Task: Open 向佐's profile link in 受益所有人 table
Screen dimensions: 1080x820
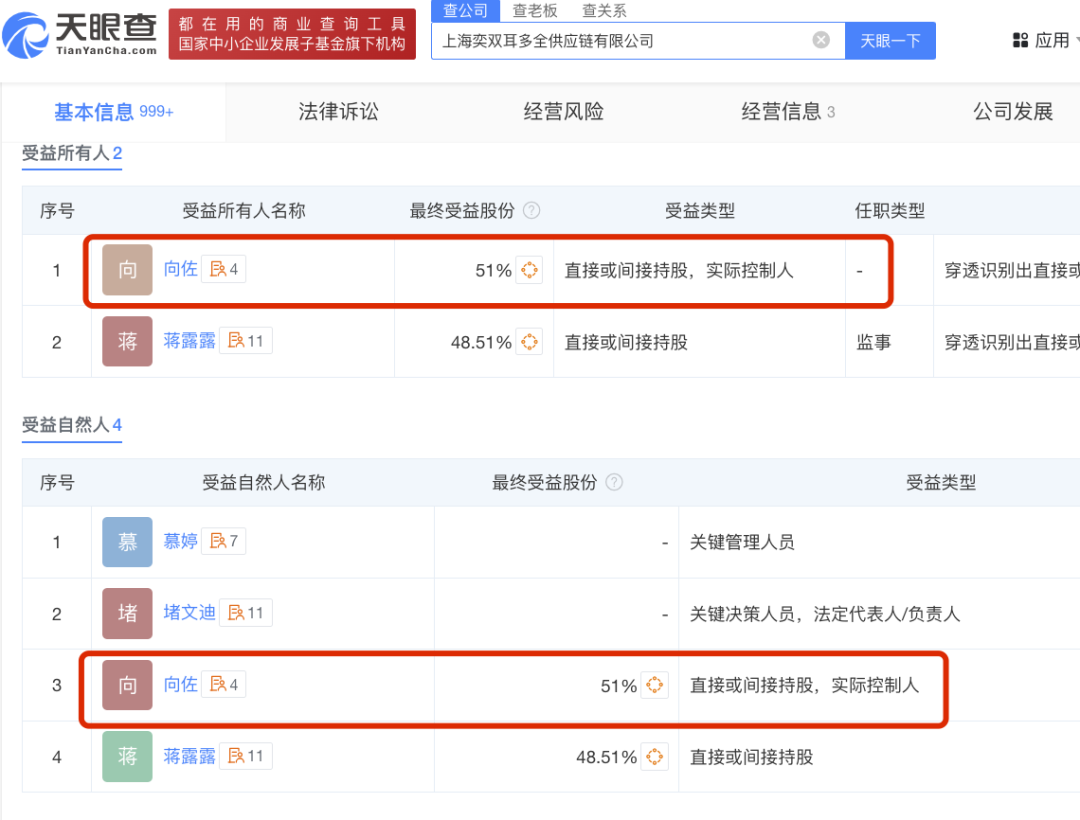Action: point(180,269)
